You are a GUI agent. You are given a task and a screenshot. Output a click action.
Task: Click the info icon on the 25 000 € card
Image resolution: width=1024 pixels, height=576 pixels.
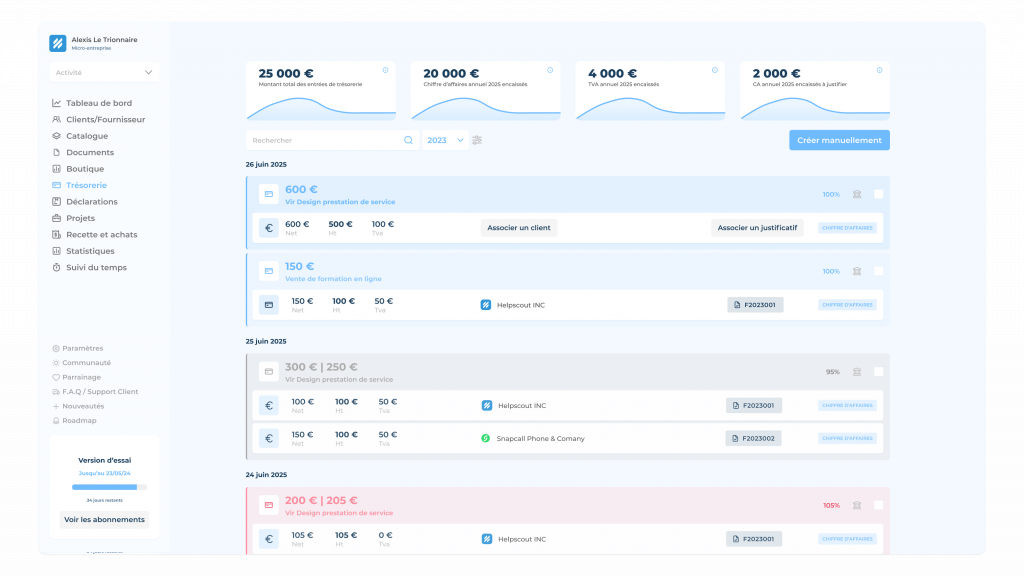point(386,70)
